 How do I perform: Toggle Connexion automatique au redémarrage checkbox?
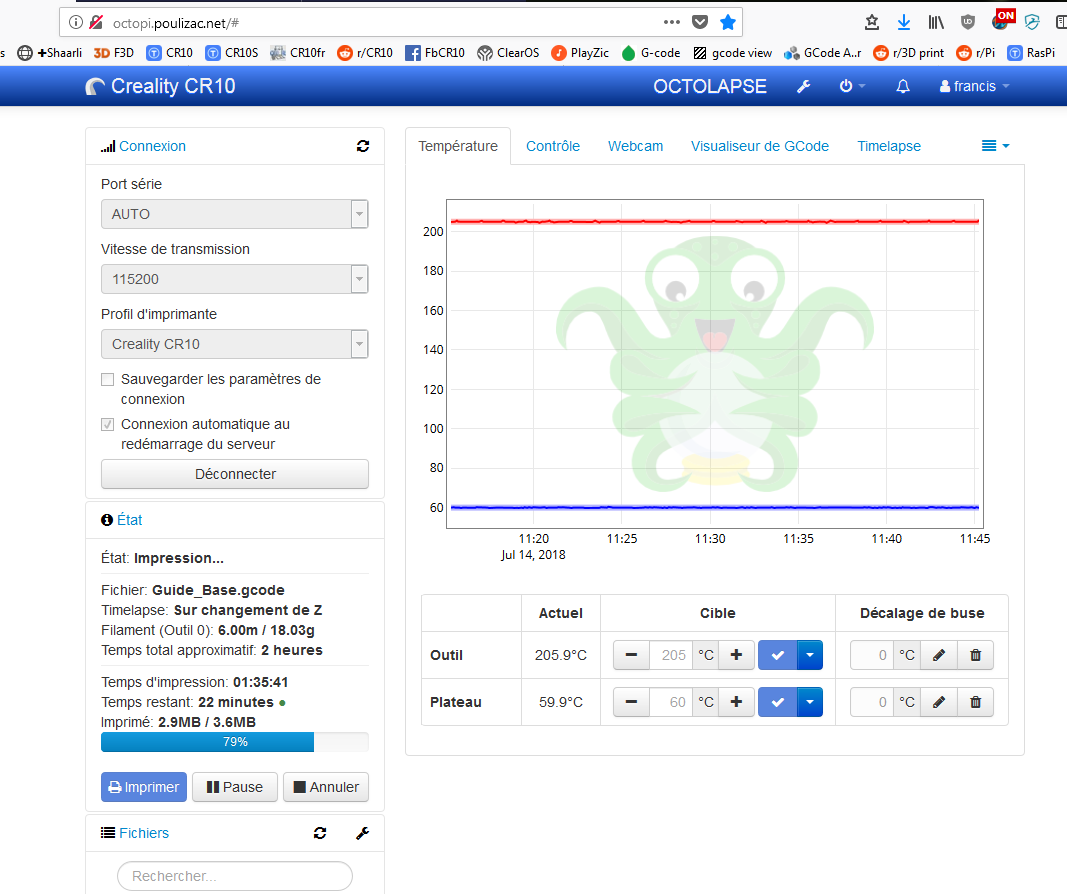[x=108, y=425]
